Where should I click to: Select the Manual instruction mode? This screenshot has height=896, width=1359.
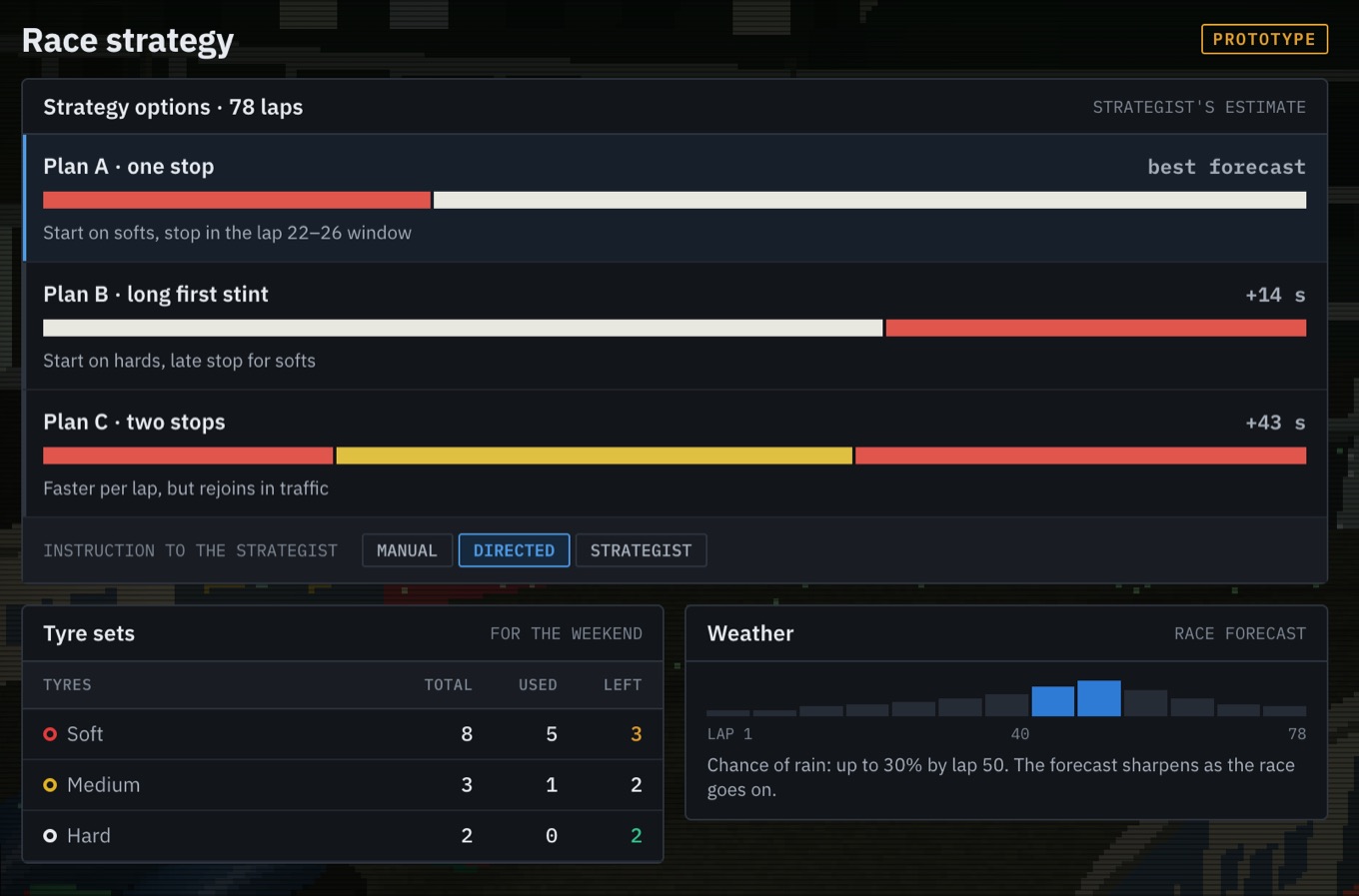pos(407,550)
